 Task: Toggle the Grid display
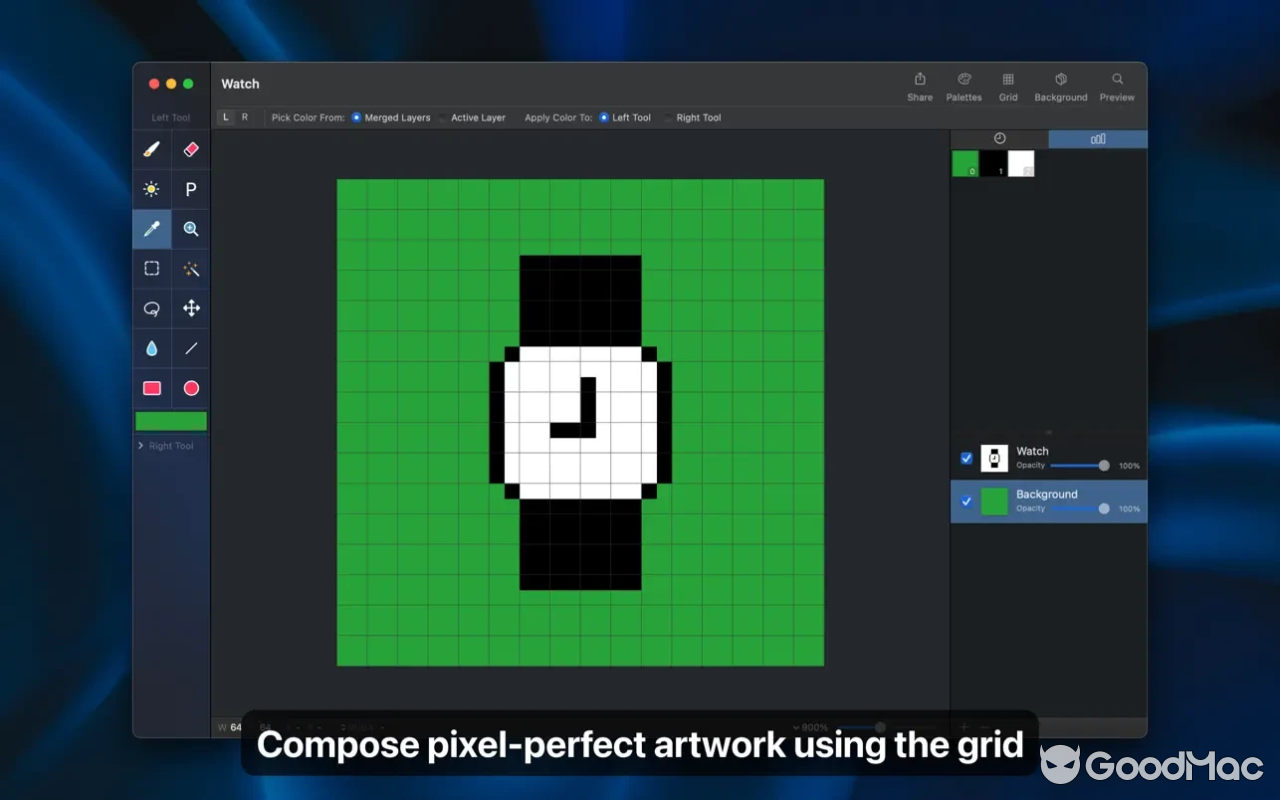pyautogui.click(x=1008, y=86)
